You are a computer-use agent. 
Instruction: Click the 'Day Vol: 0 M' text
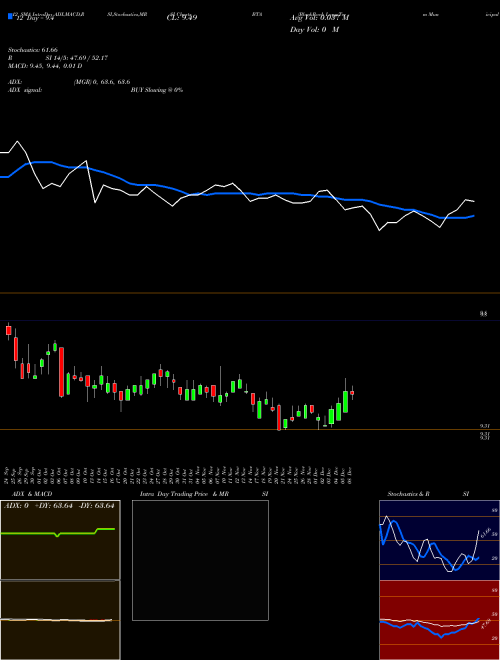coord(314,29)
